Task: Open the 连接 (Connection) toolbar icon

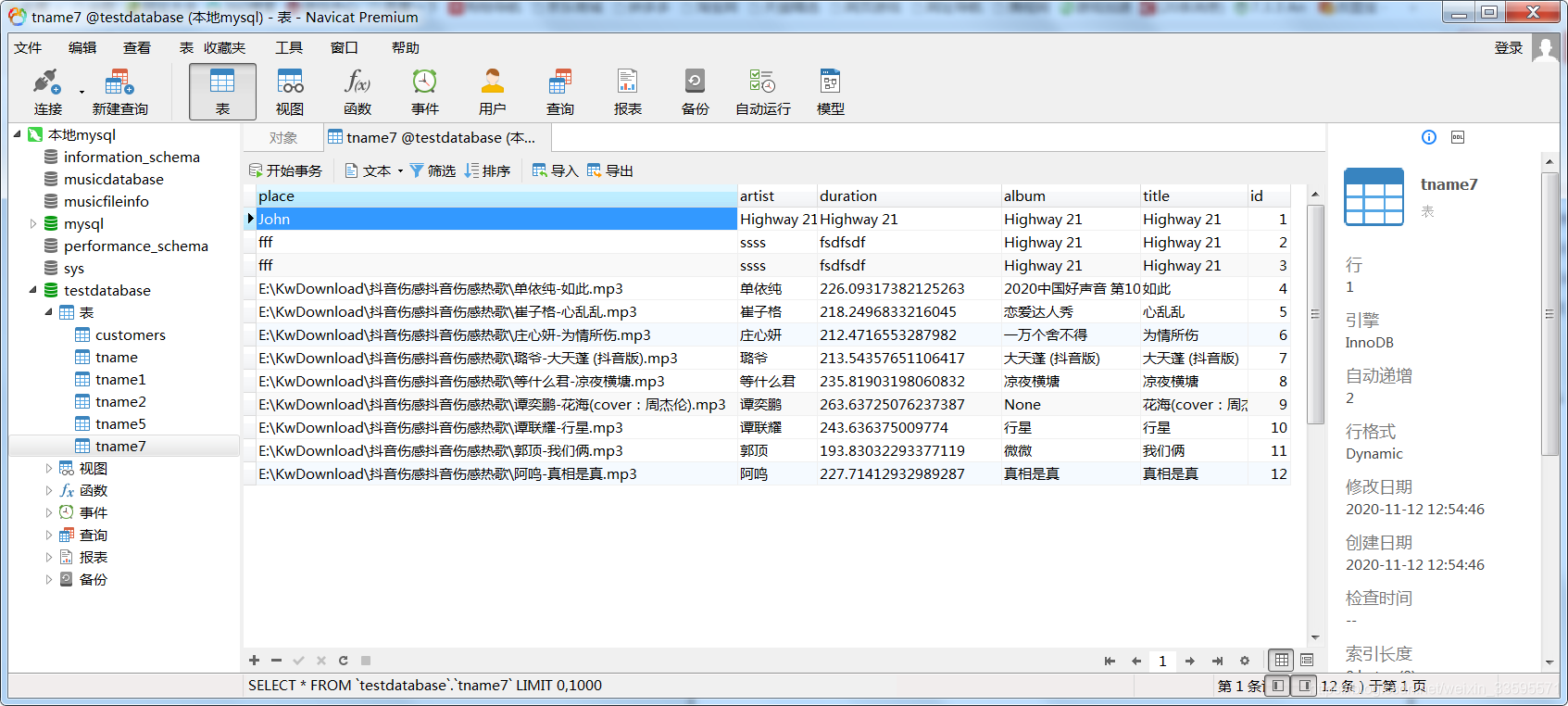Action: point(47,92)
